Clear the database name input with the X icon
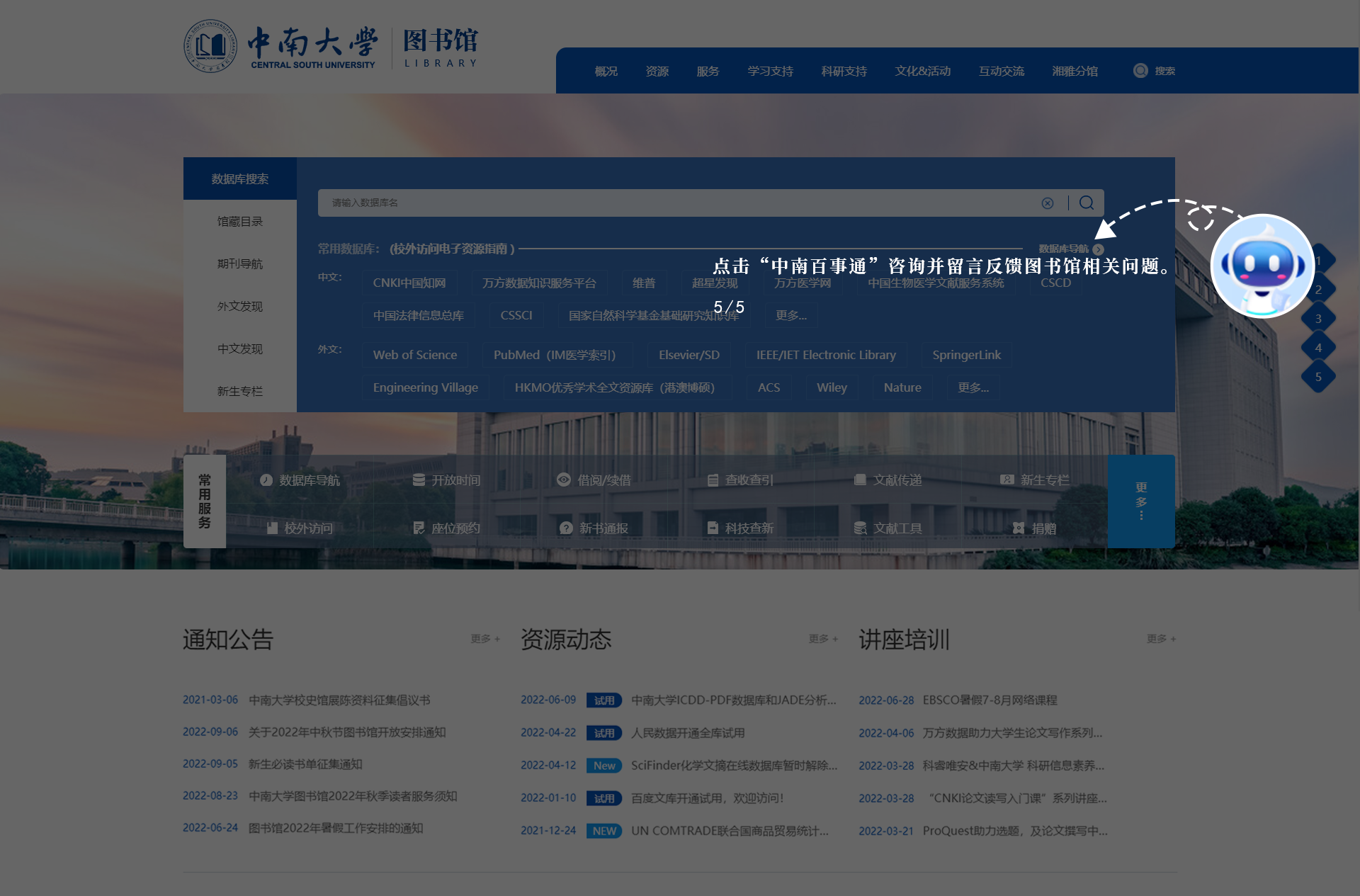The image size is (1360, 896). pos(1047,203)
